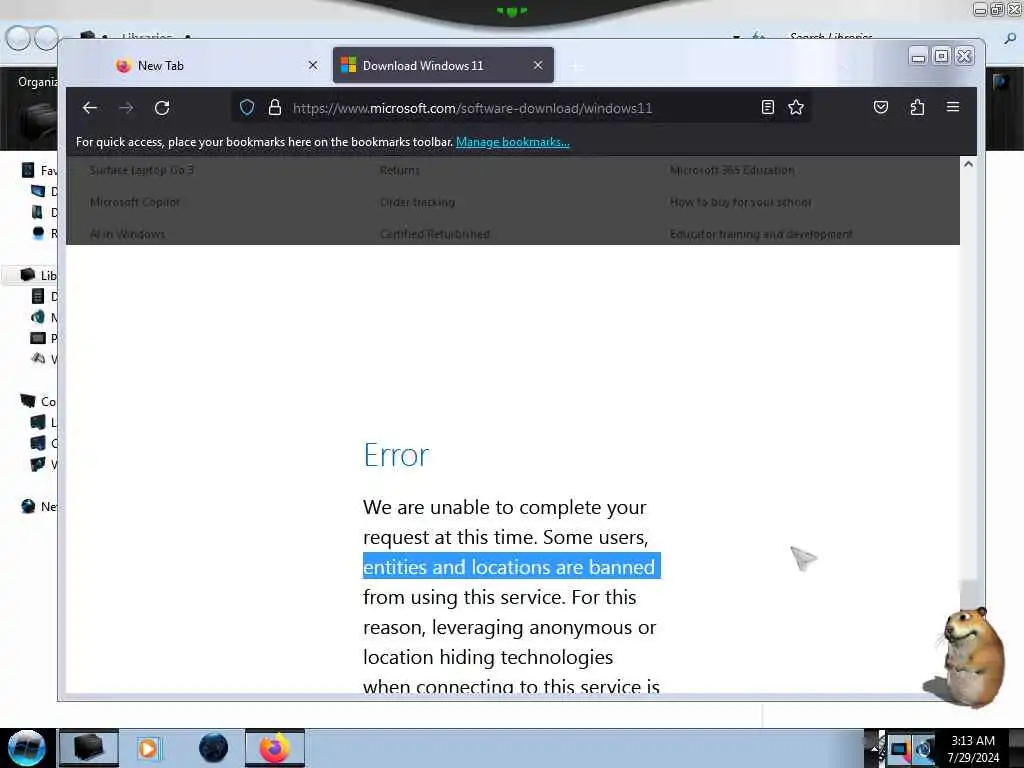Open the Save to Pocket icon
1024x768 pixels.
pyautogui.click(x=881, y=107)
